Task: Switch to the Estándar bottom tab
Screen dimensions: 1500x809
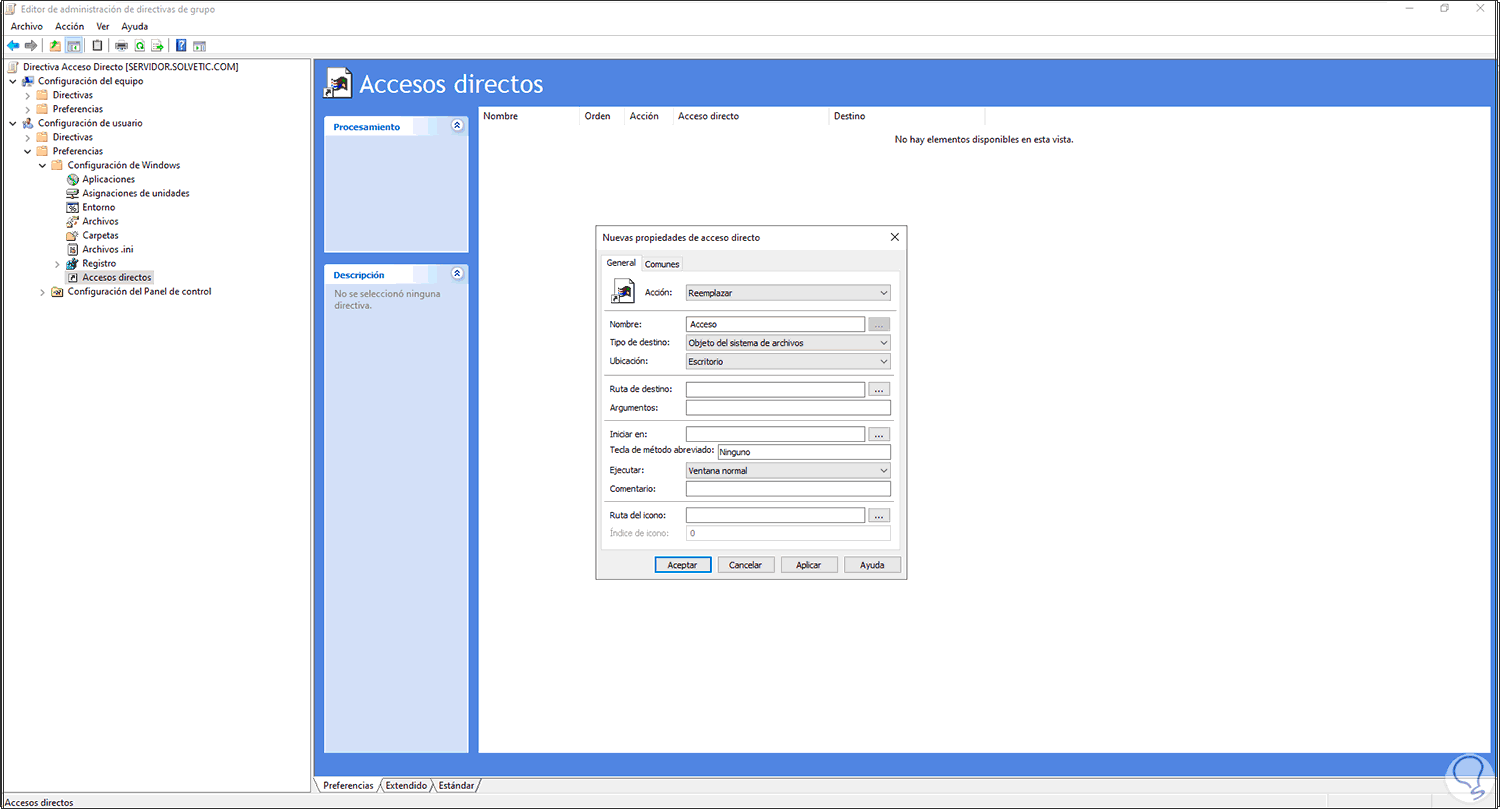Action: [x=457, y=786]
